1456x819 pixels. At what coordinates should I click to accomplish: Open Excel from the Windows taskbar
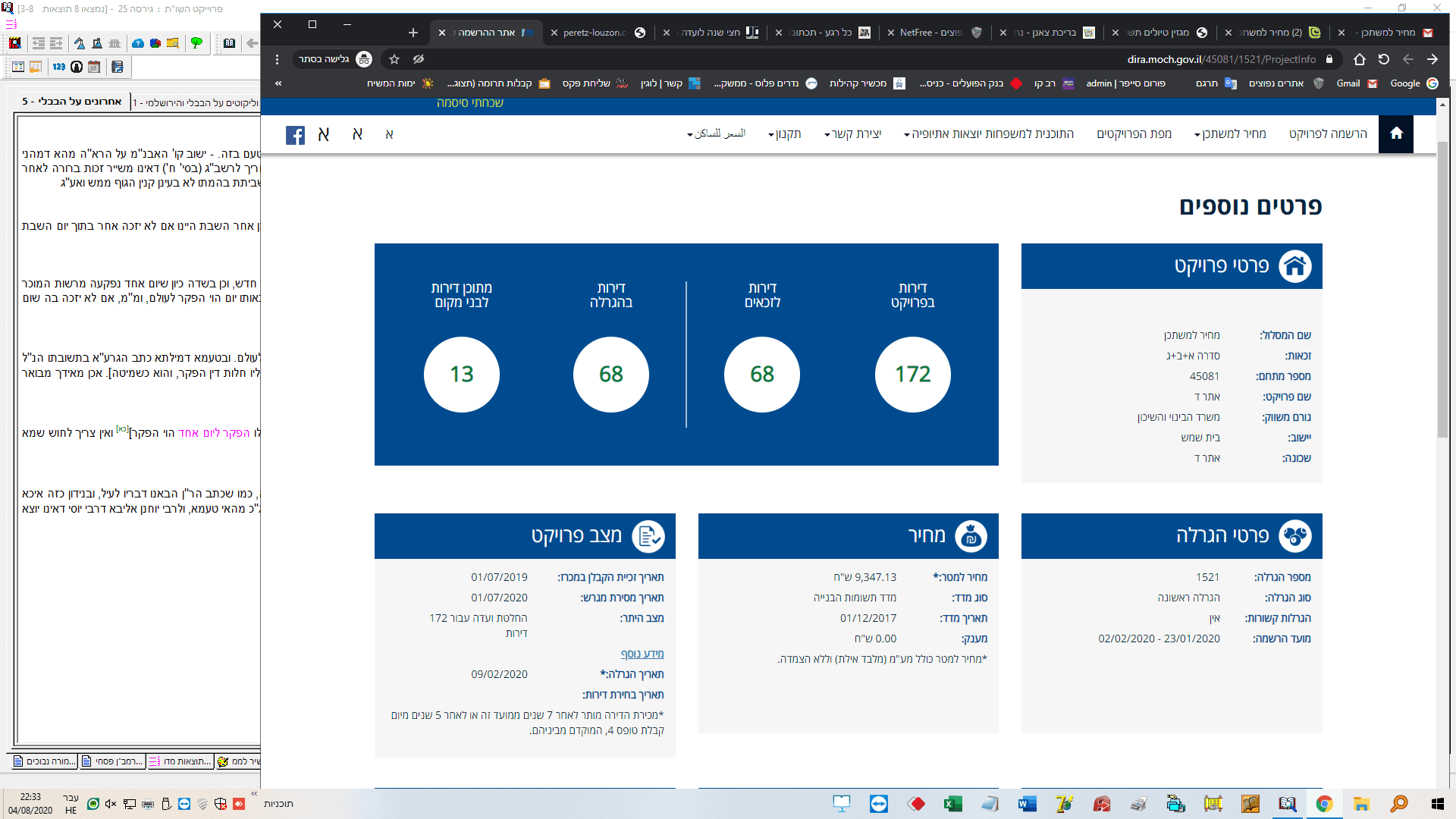pos(952,804)
